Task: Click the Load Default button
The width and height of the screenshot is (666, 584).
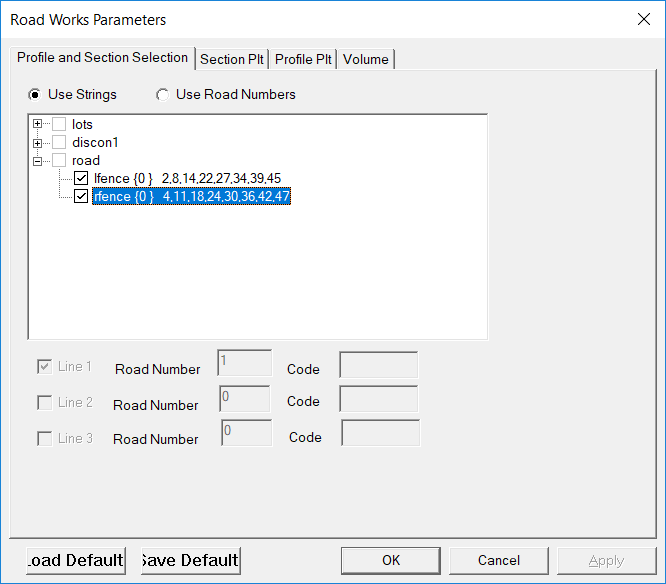Action: [x=76, y=560]
